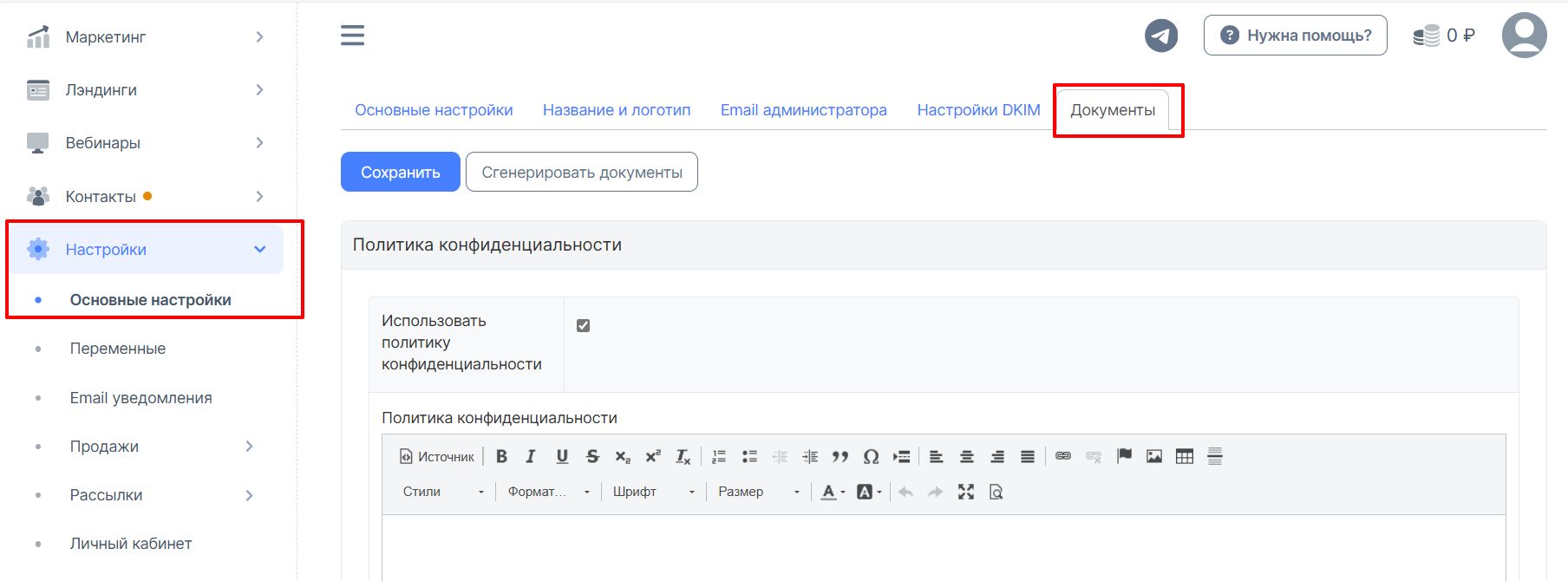Select the Документы tab

tap(1113, 110)
